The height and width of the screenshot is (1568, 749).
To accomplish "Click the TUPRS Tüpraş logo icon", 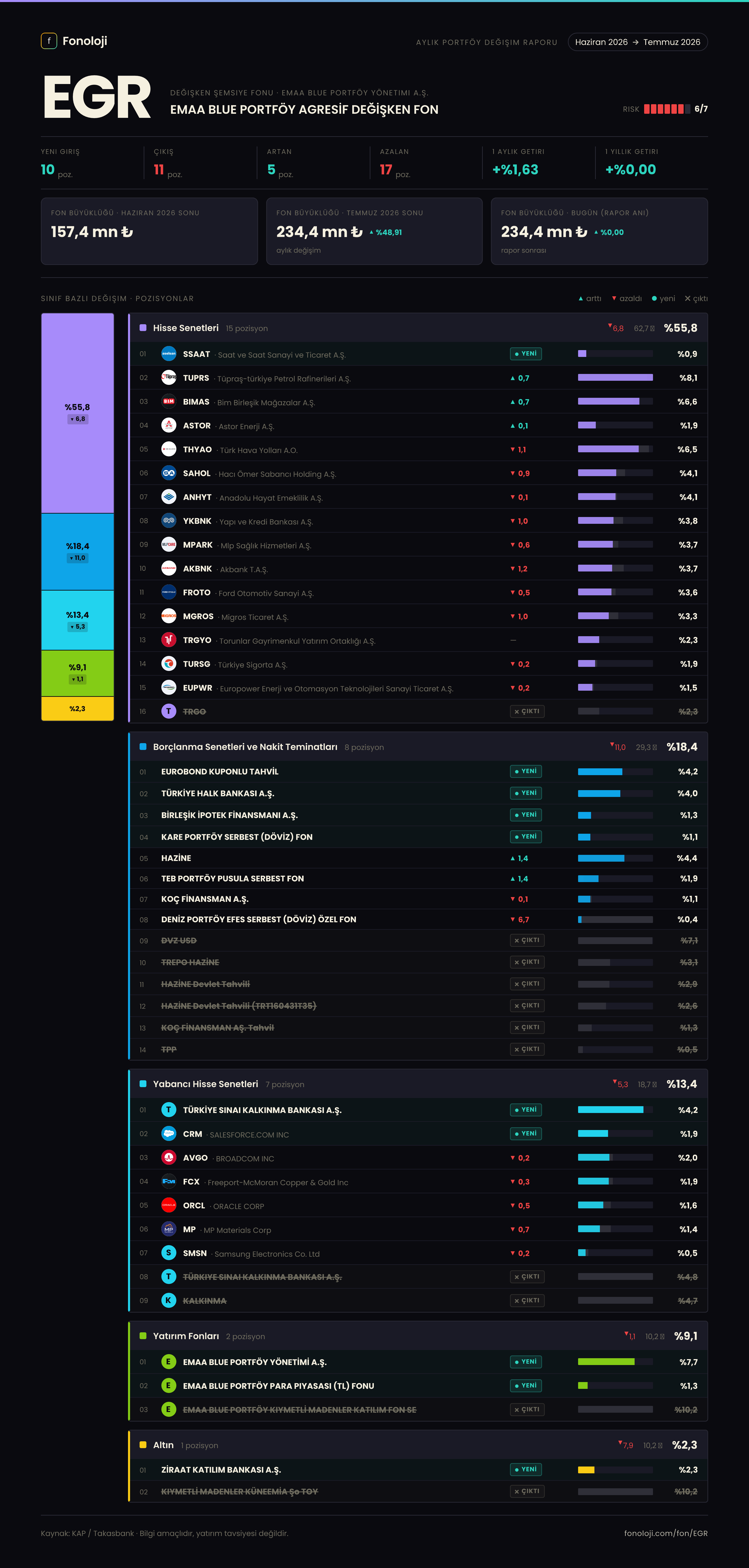I will tap(169, 377).
